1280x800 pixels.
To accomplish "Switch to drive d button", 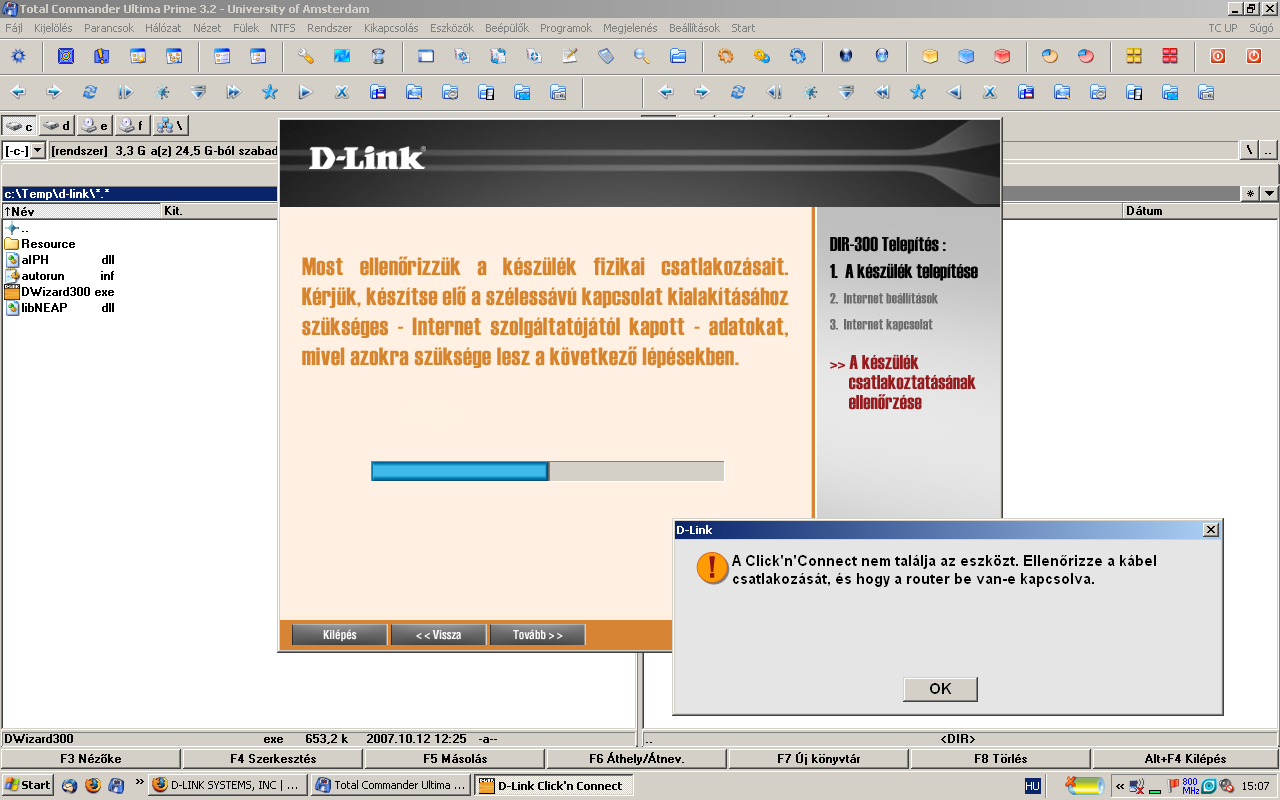I will [58, 126].
